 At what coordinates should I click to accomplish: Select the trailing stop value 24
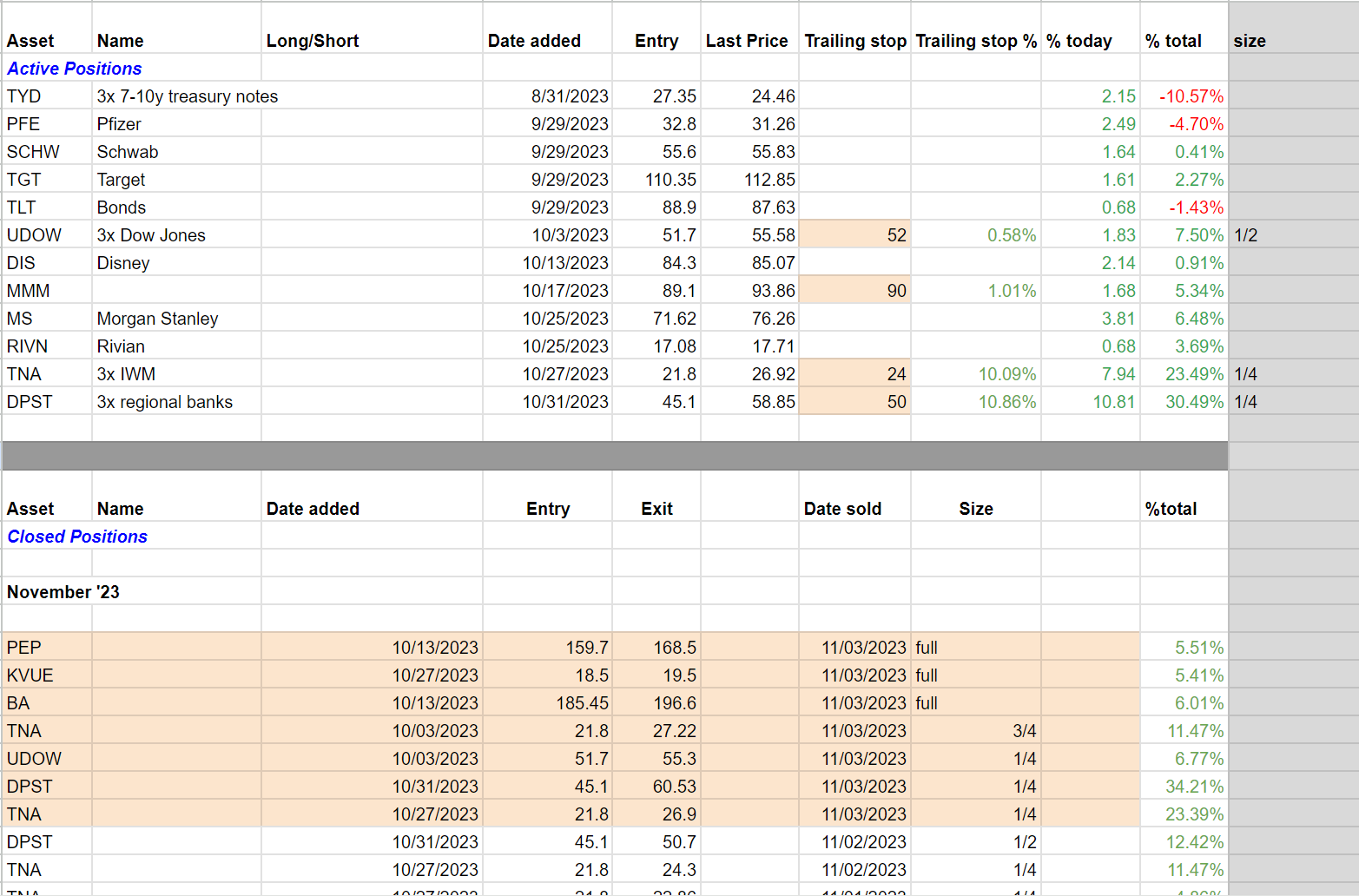click(854, 374)
